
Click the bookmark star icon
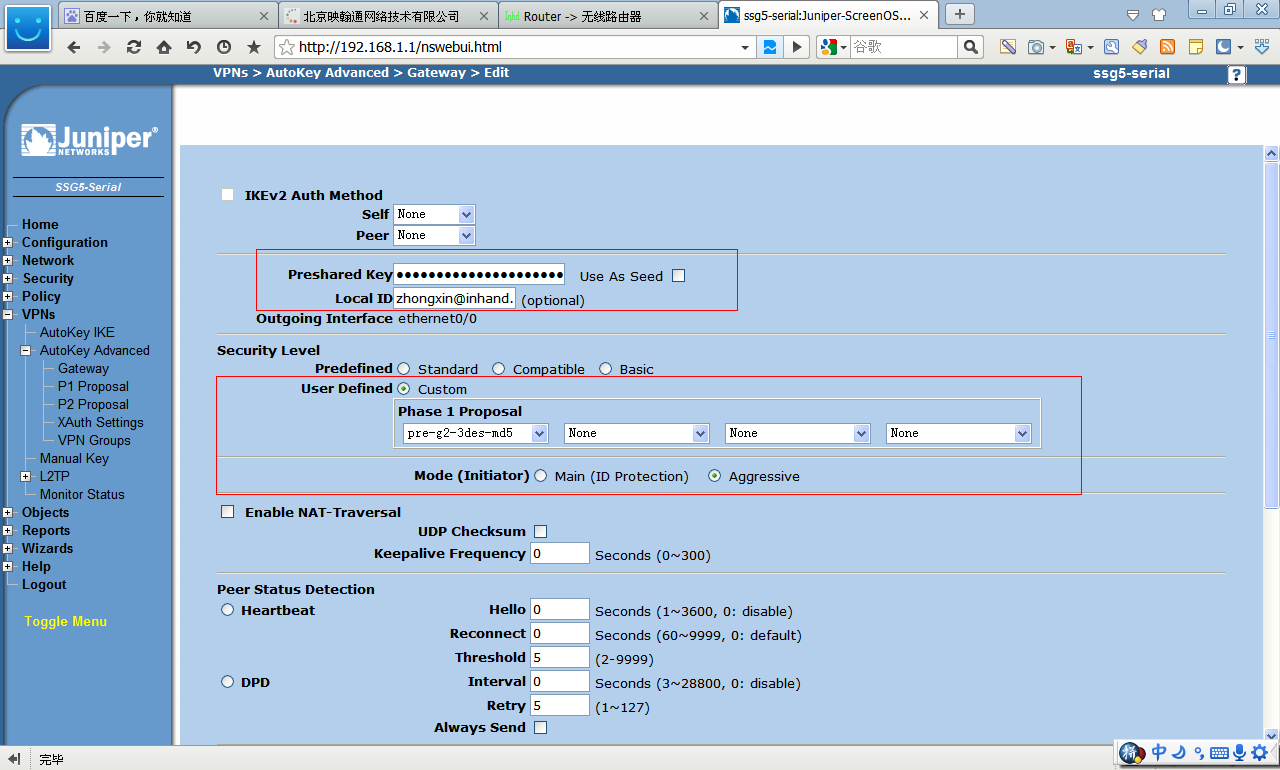(x=254, y=47)
